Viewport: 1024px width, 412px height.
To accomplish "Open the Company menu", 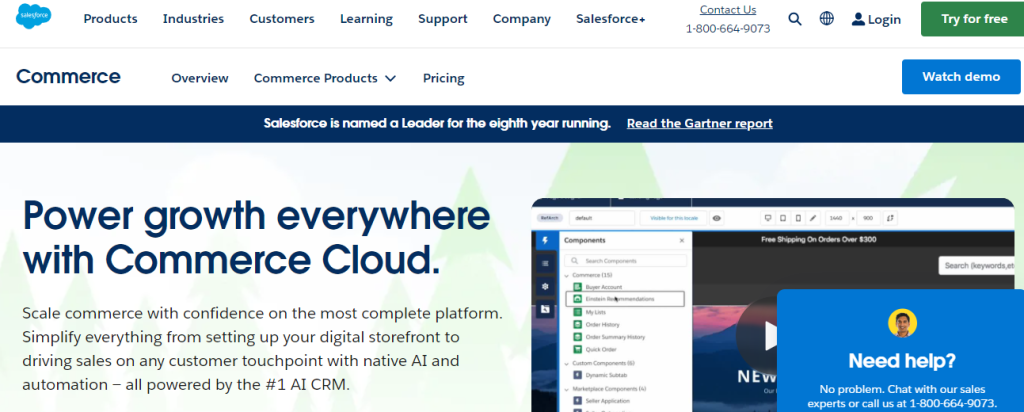I will [522, 19].
